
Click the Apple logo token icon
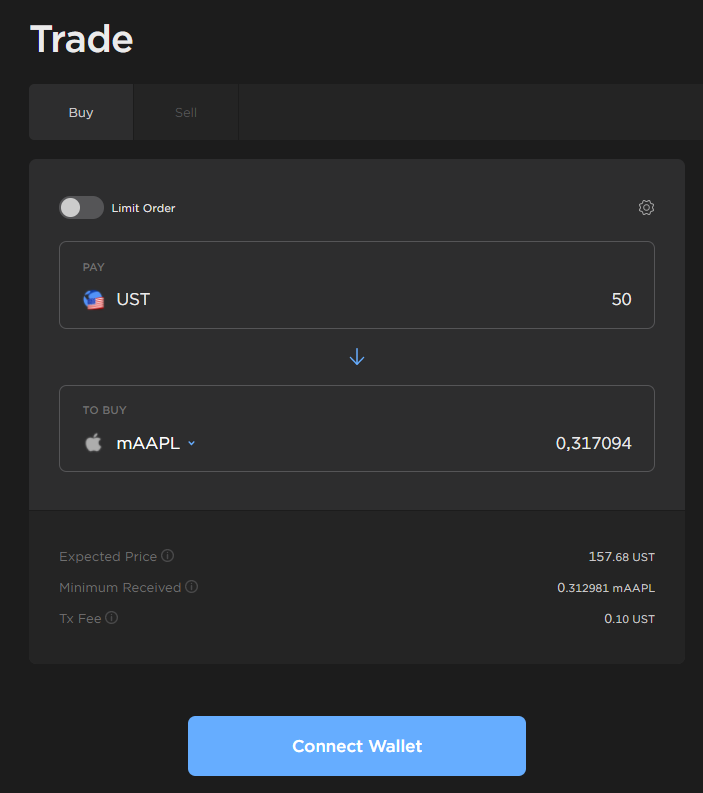coord(93,443)
